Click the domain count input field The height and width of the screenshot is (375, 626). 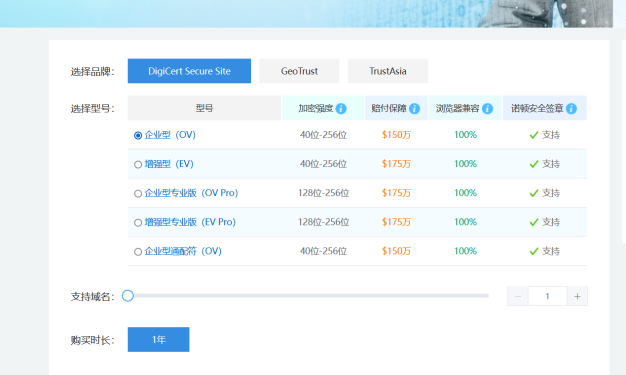[547, 296]
